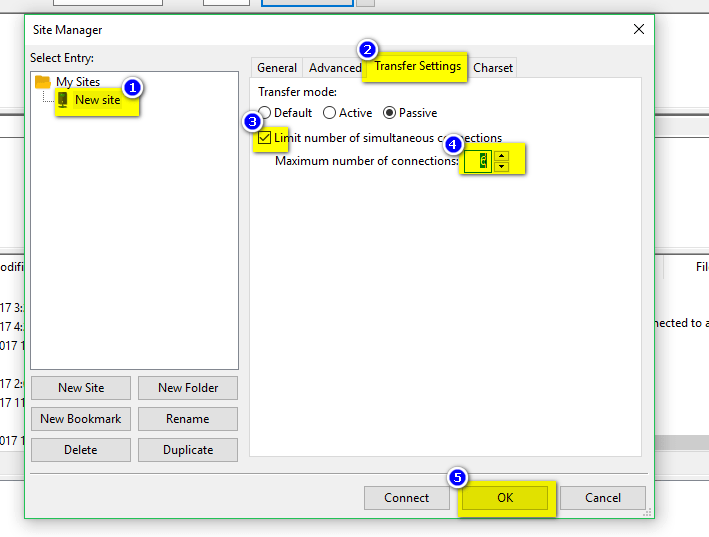This screenshot has width=709, height=537.
Task: Confirm with the OK button
Action: coord(505,498)
